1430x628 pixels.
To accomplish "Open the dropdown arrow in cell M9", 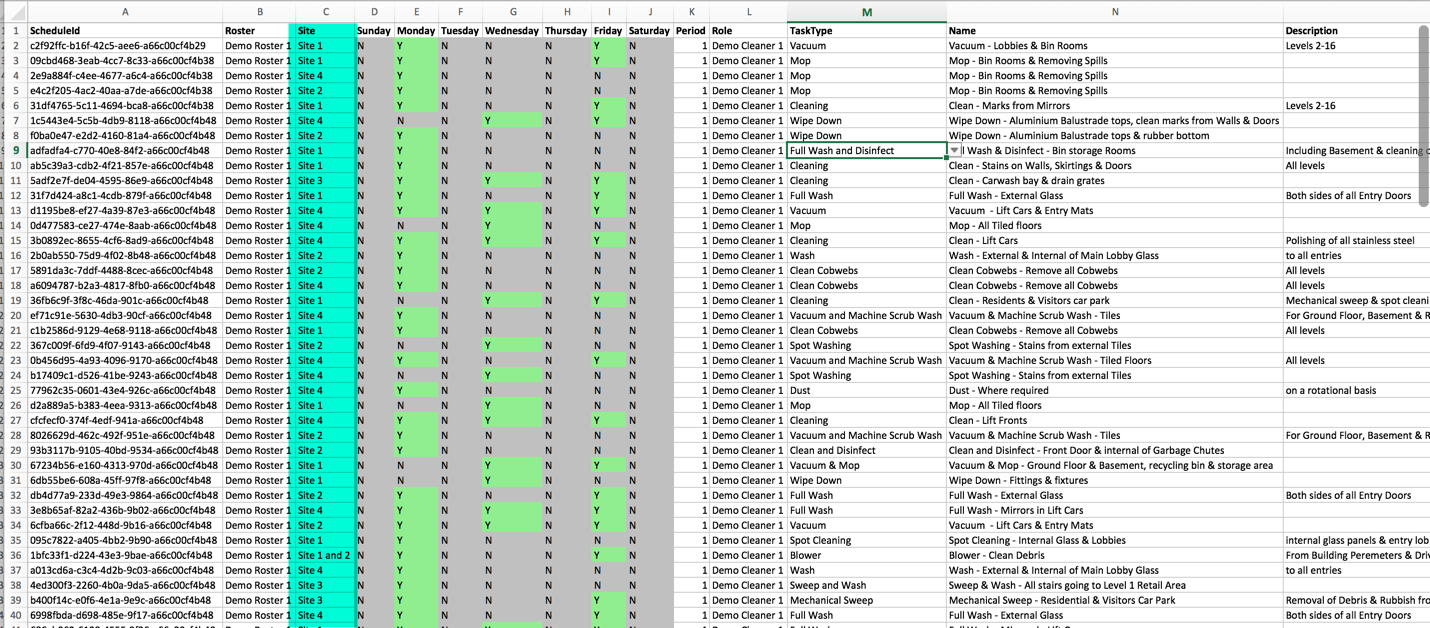I will point(954,151).
